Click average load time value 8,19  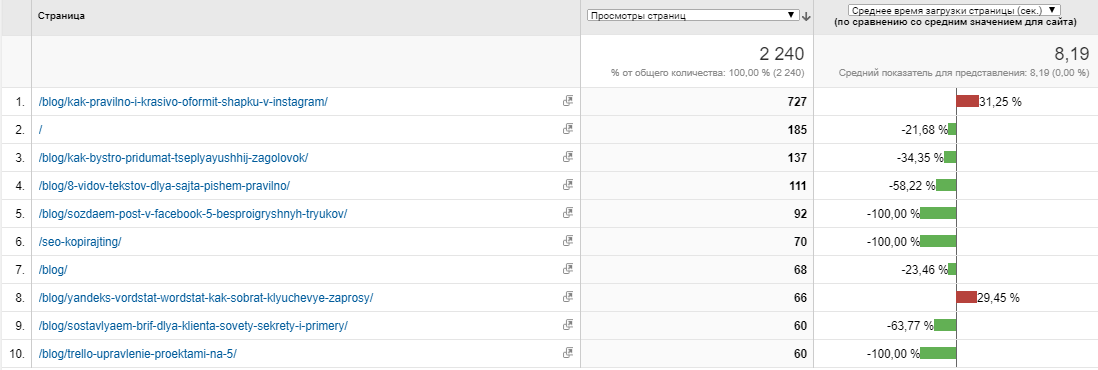(1072, 54)
